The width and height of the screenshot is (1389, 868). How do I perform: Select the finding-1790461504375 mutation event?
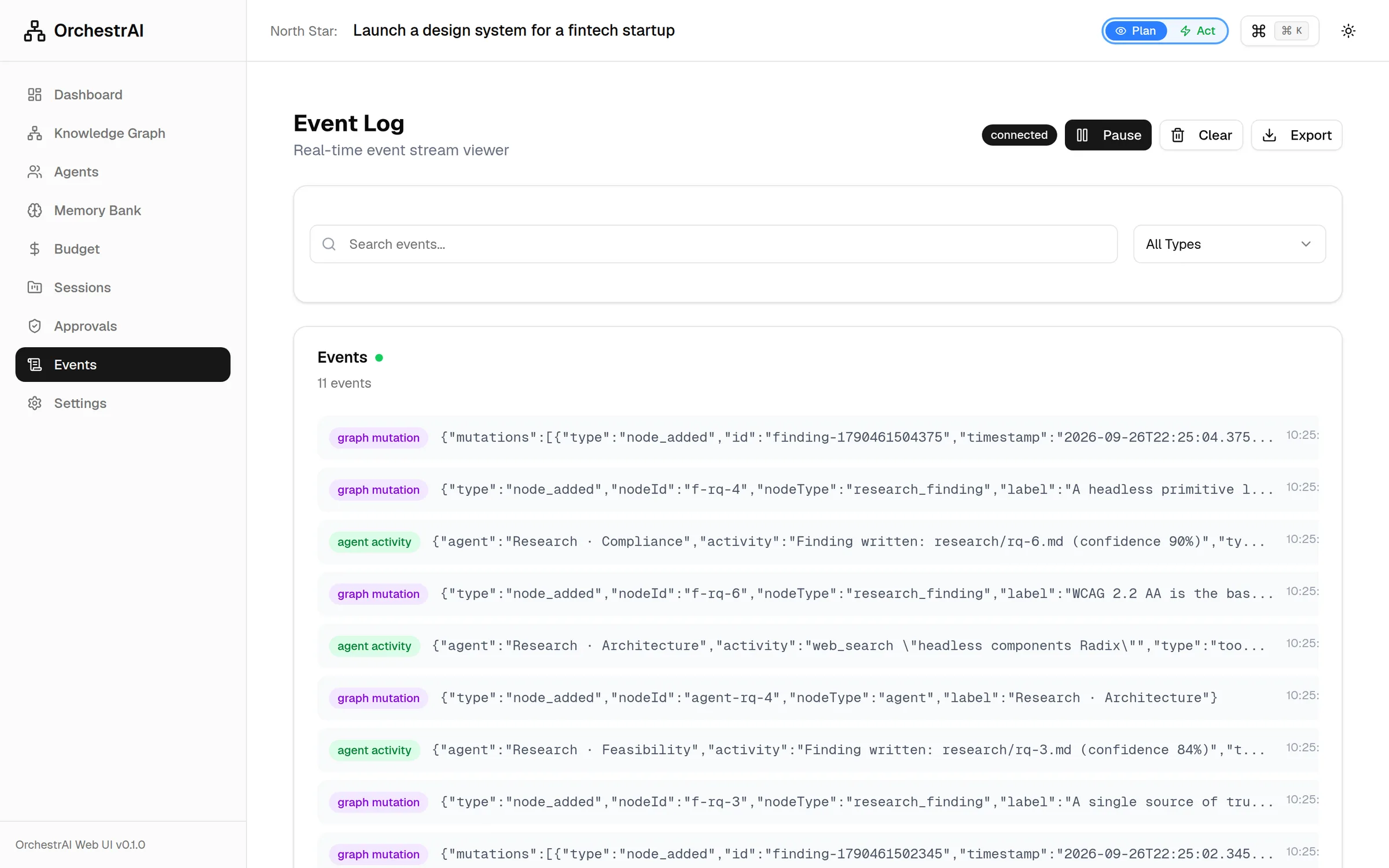pos(818,437)
